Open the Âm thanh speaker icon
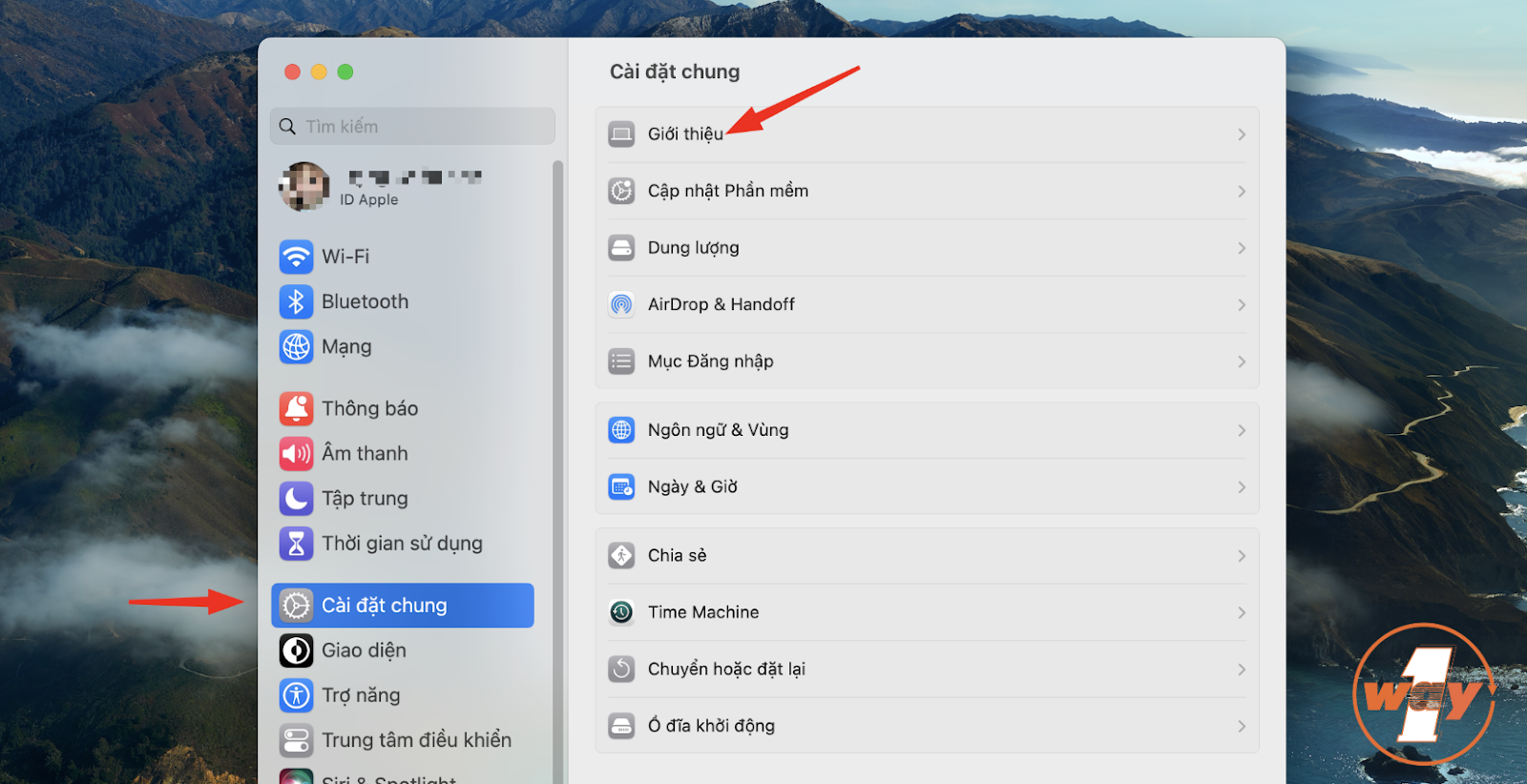1527x784 pixels. tap(296, 454)
